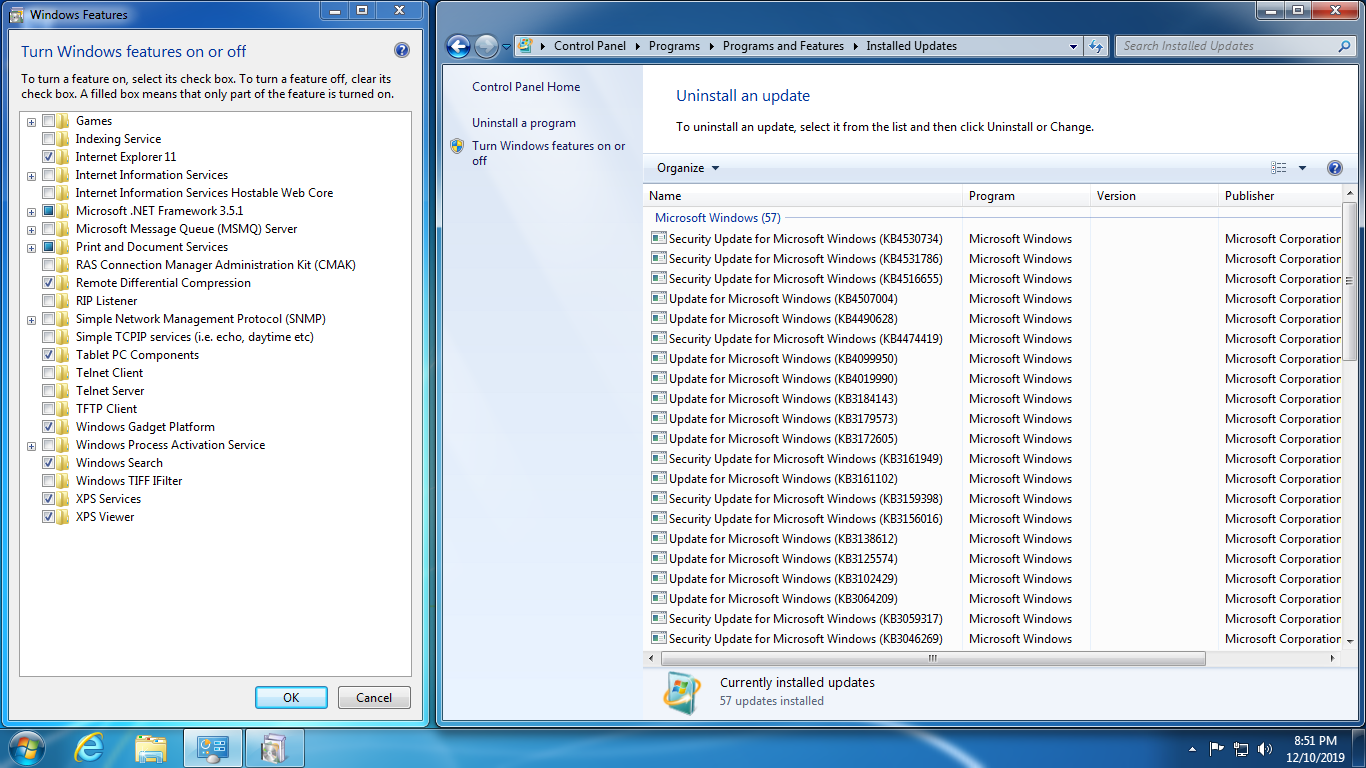Open Windows Explorer from the taskbar
The image size is (1366, 768).
(x=151, y=747)
